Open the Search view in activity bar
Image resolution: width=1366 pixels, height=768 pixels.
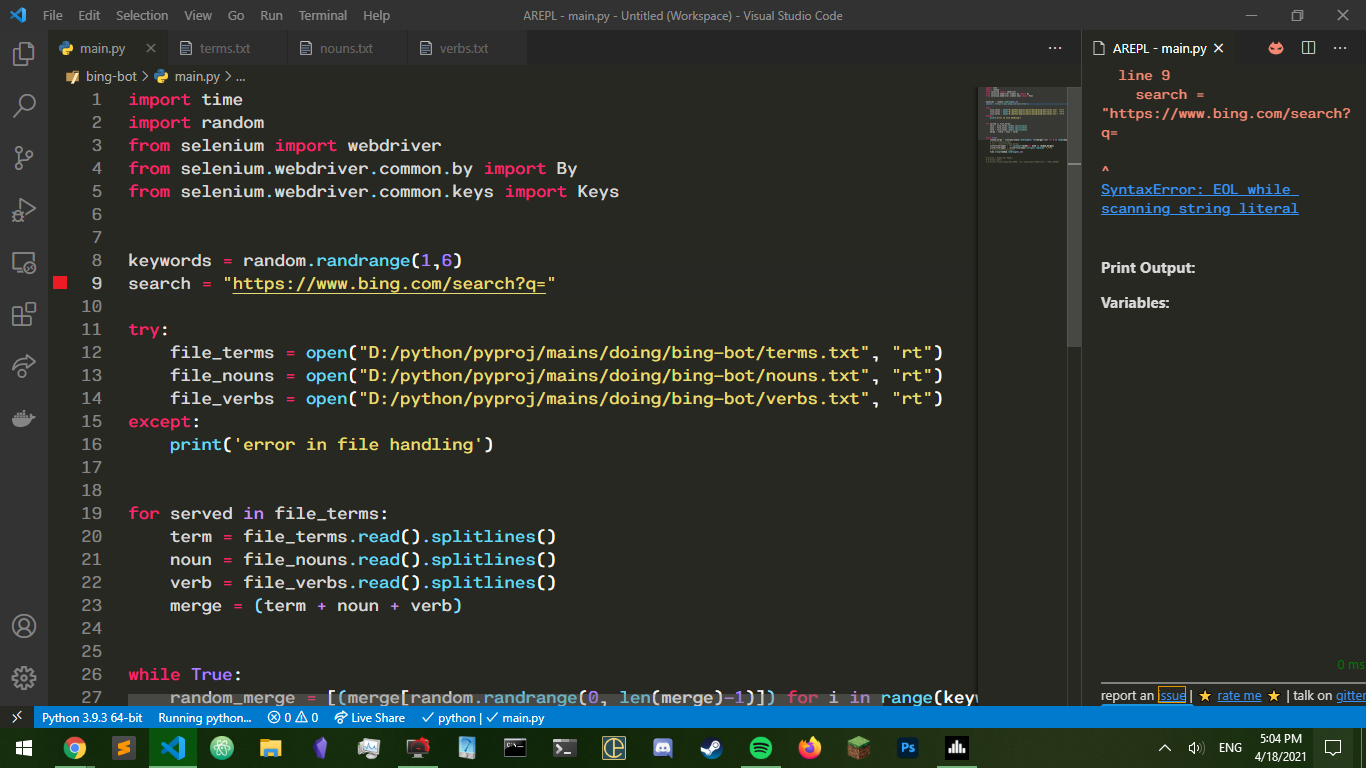[24, 105]
